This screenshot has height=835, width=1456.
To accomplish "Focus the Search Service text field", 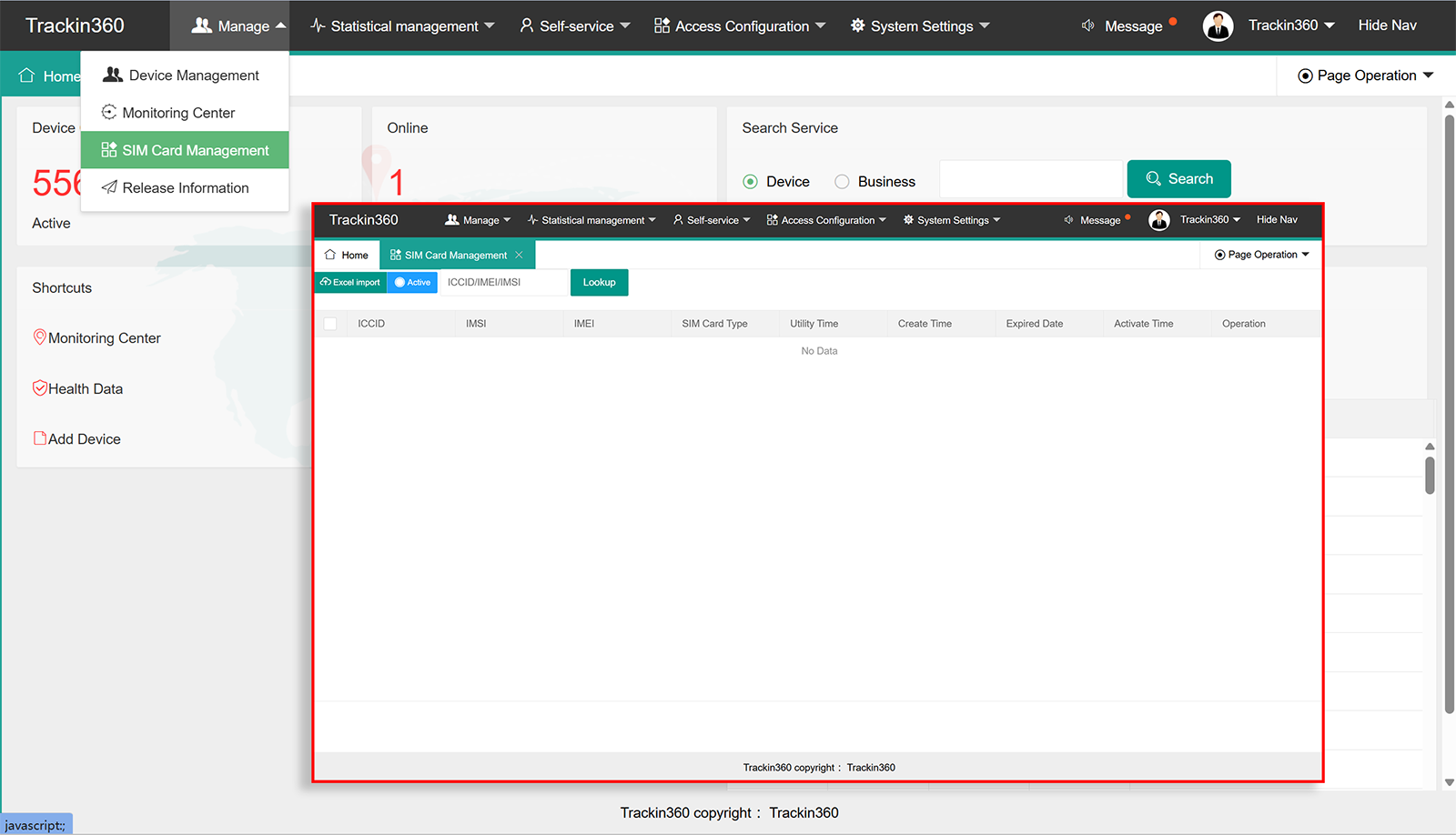I will tap(1031, 179).
